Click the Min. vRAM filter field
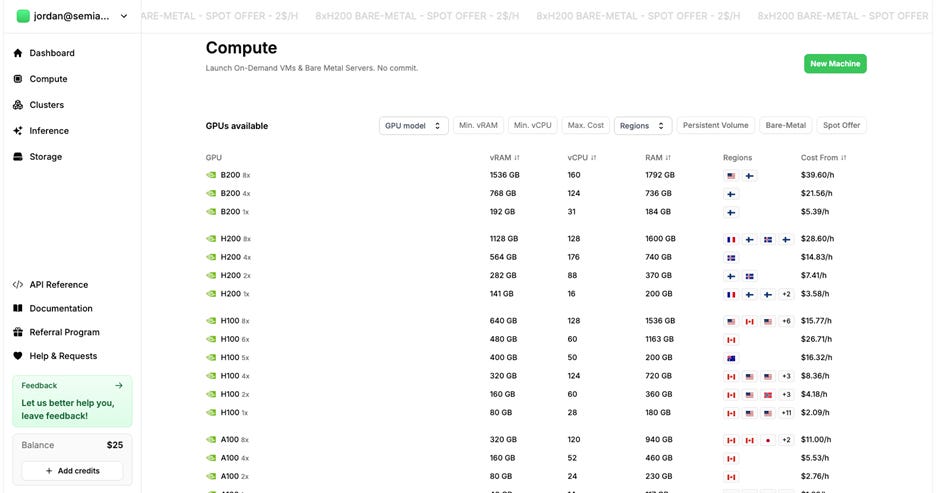This screenshot has height=493, width=936. pyautogui.click(x=478, y=125)
